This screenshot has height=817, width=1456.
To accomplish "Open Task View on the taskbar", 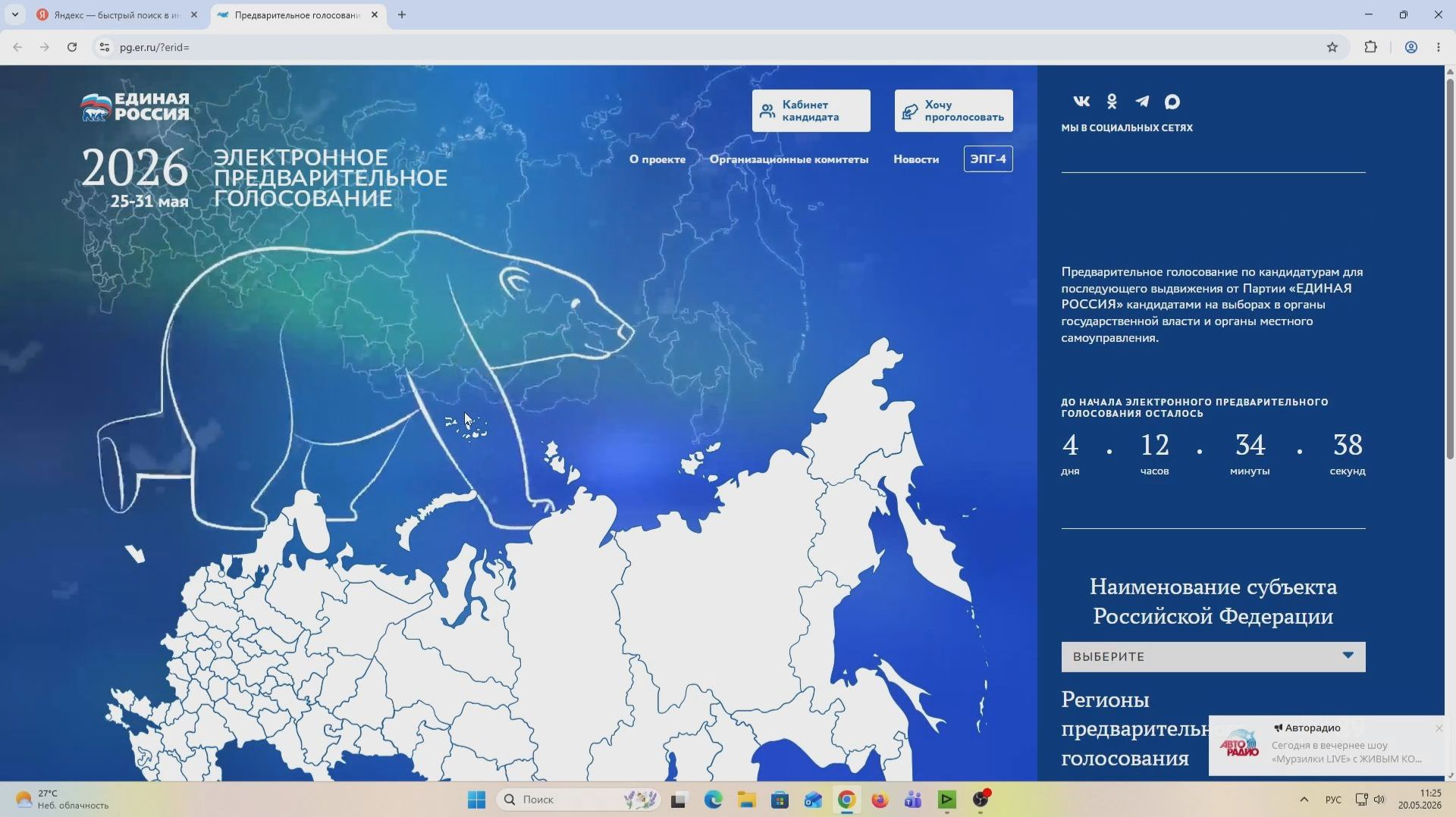I will pyautogui.click(x=679, y=800).
